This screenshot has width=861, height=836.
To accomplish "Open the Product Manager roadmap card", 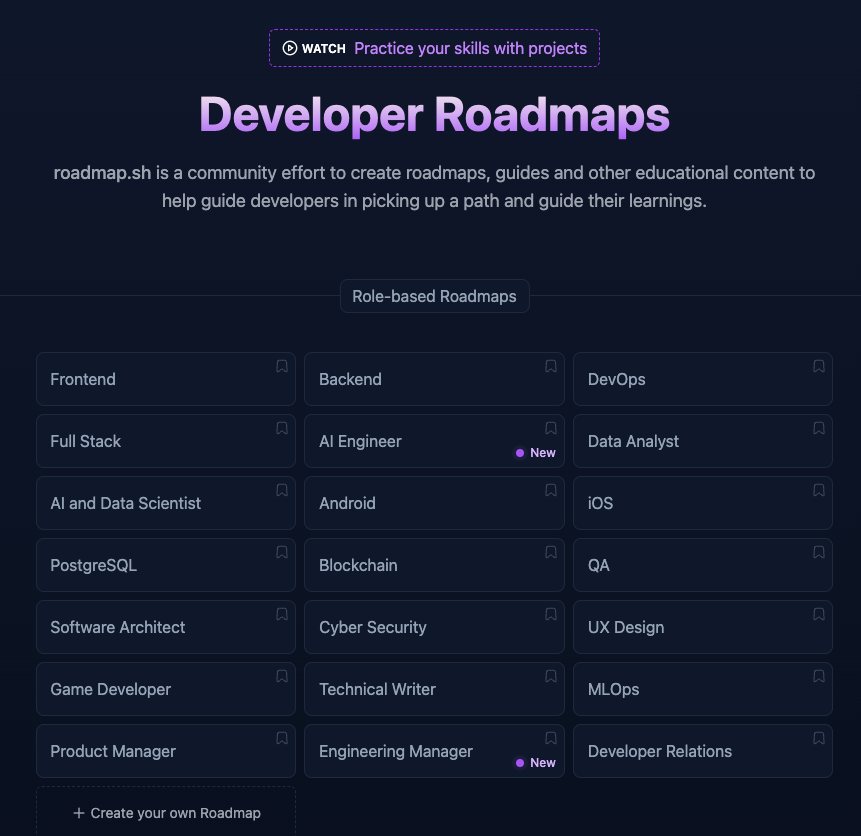I will tap(166, 751).
